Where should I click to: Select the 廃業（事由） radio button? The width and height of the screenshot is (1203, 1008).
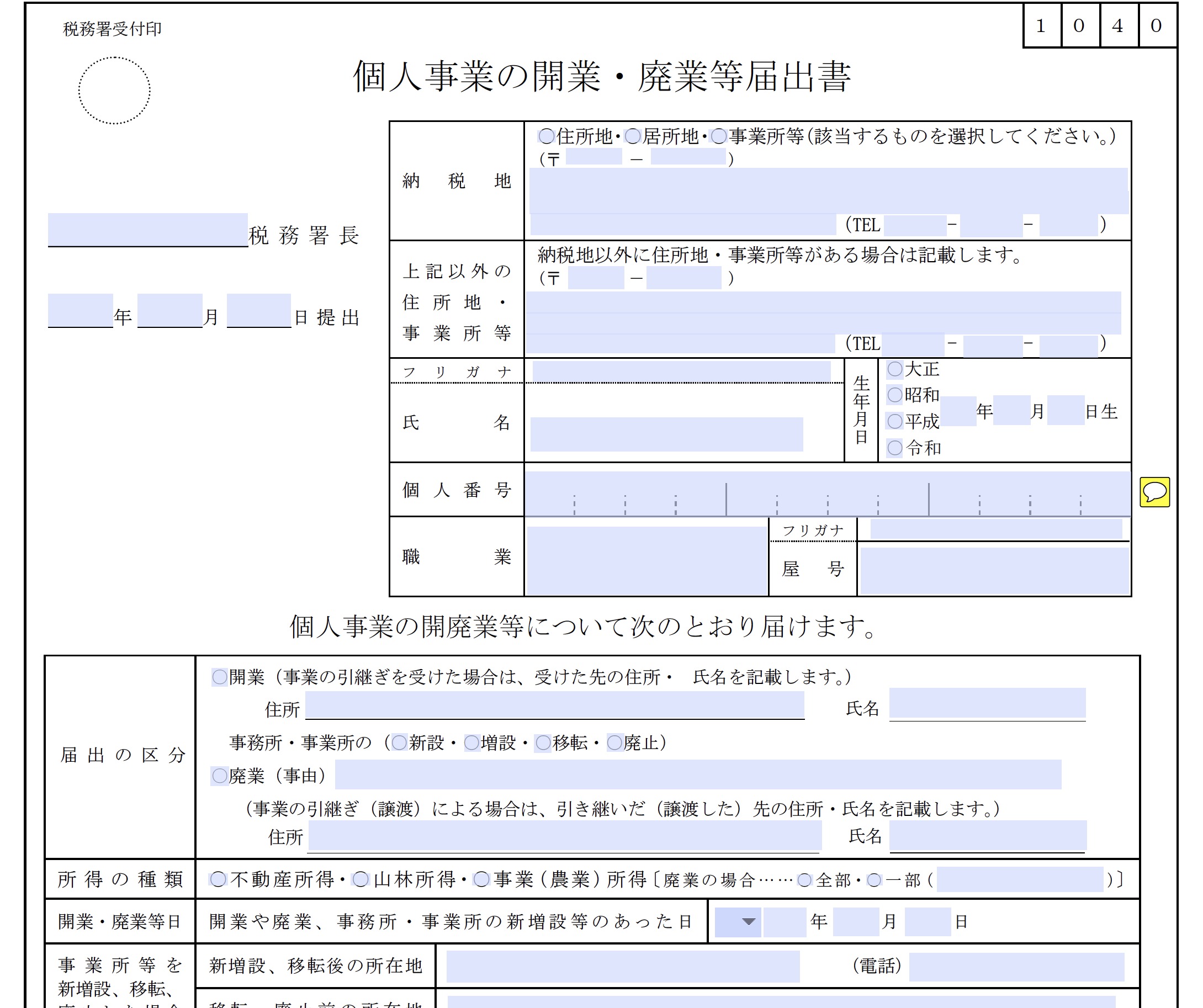[x=220, y=776]
